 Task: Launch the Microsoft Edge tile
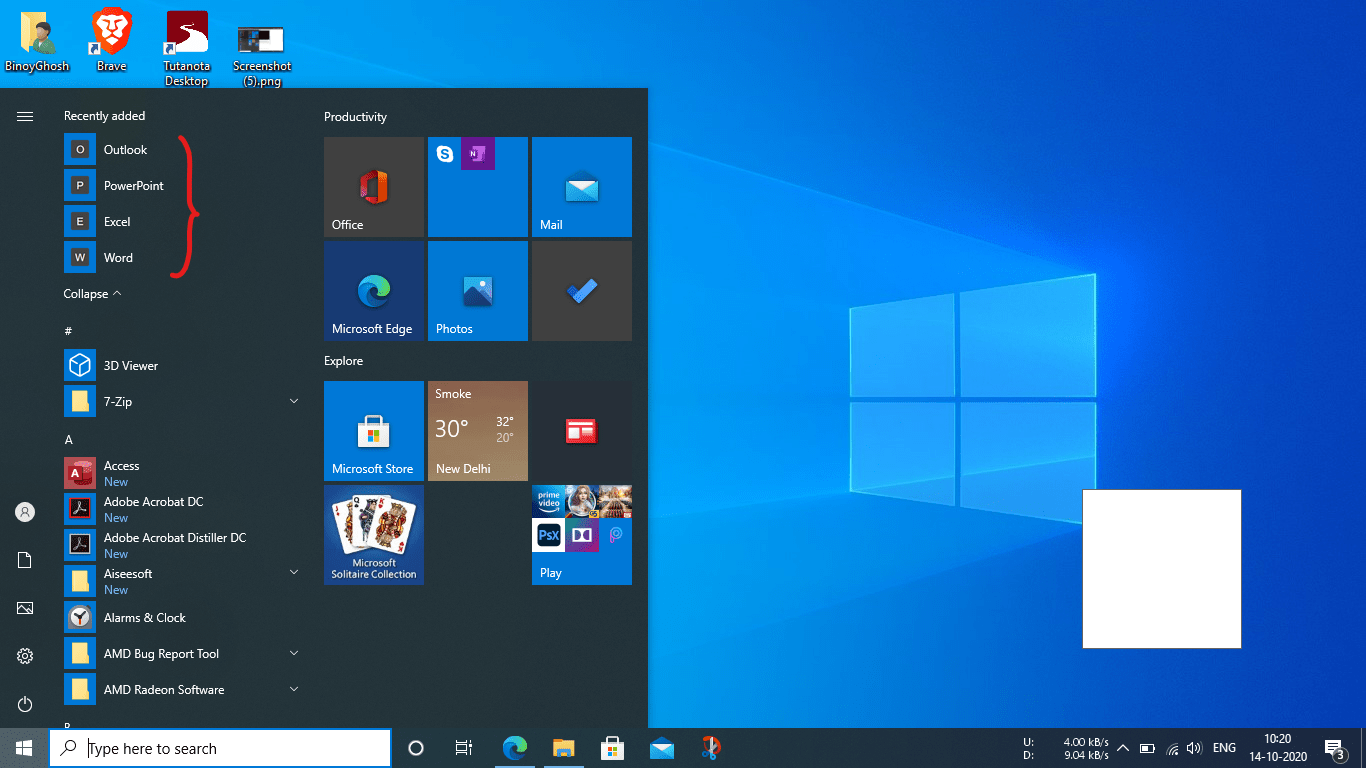point(374,291)
